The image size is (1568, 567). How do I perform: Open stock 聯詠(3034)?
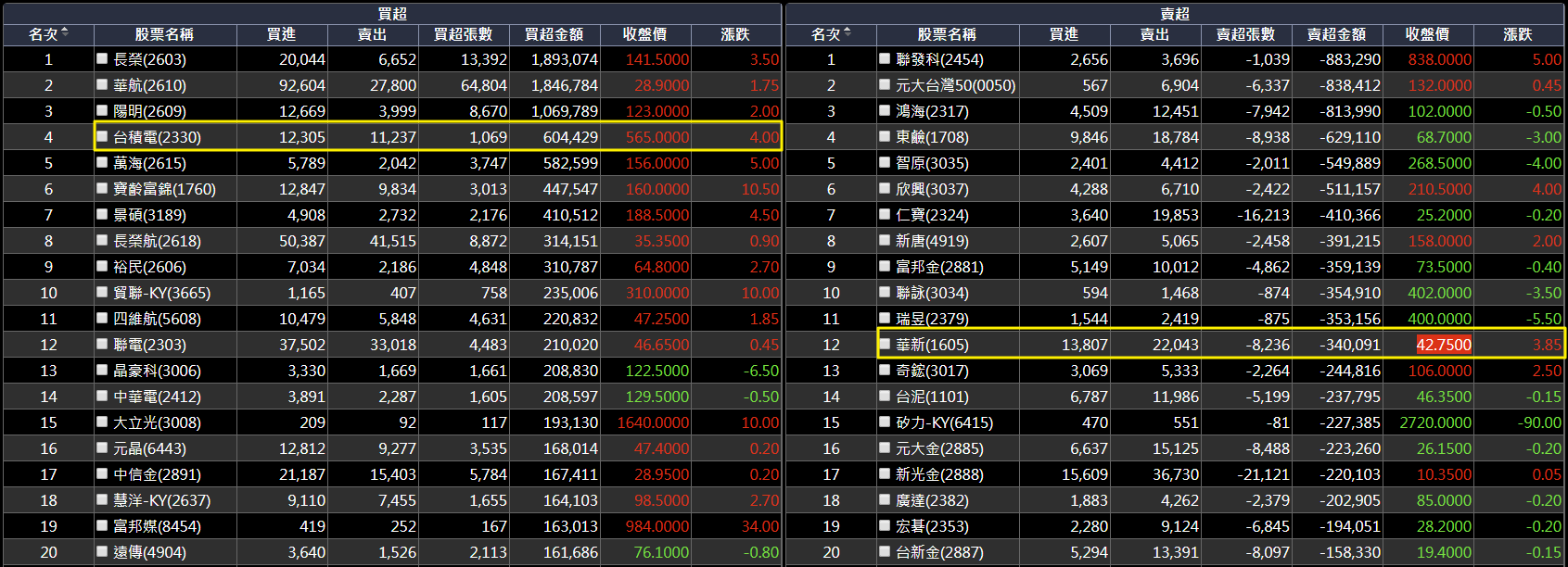pos(932,293)
